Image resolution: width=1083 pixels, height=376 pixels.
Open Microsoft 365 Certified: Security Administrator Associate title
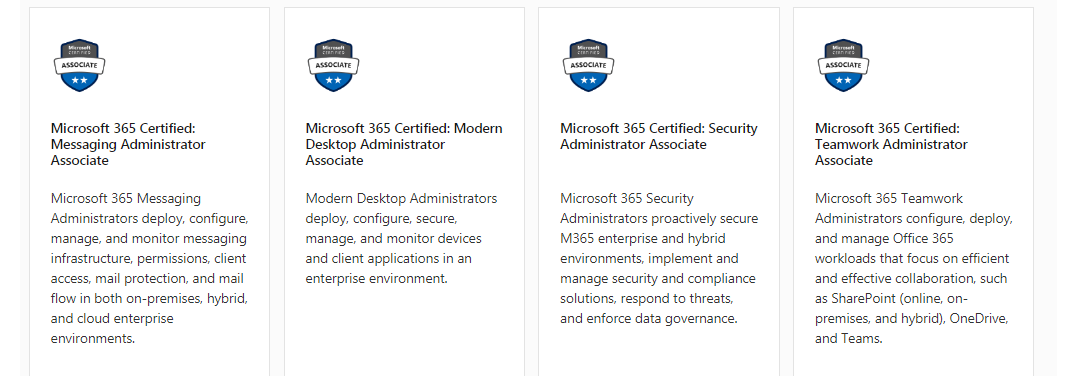click(x=659, y=136)
